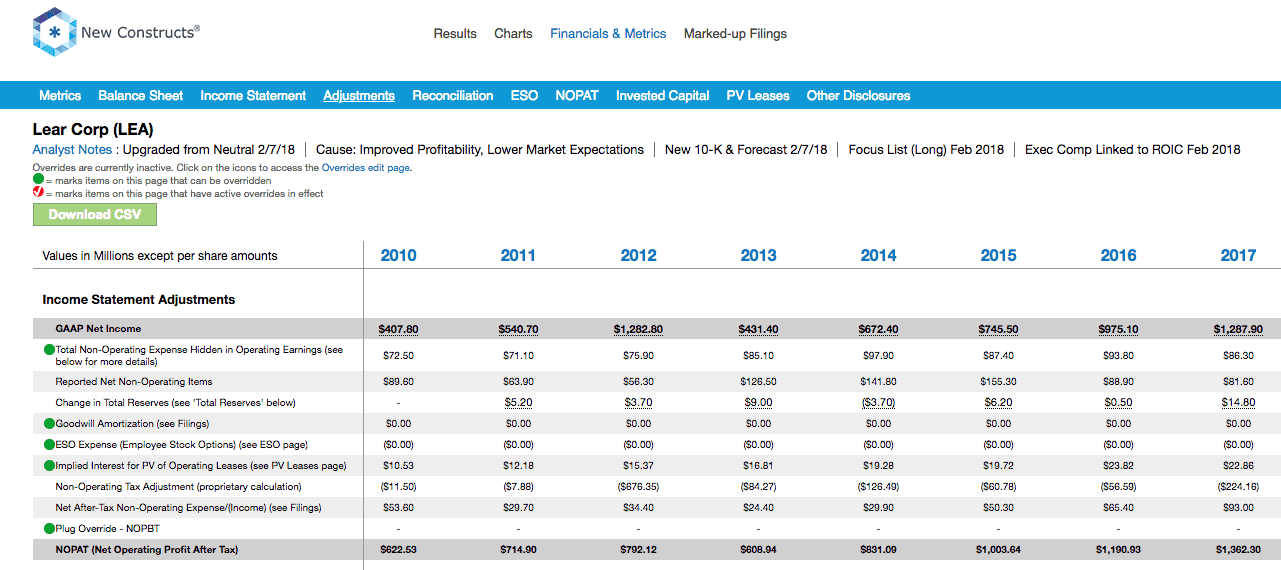
Task: Download the data as CSV
Action: click(95, 215)
